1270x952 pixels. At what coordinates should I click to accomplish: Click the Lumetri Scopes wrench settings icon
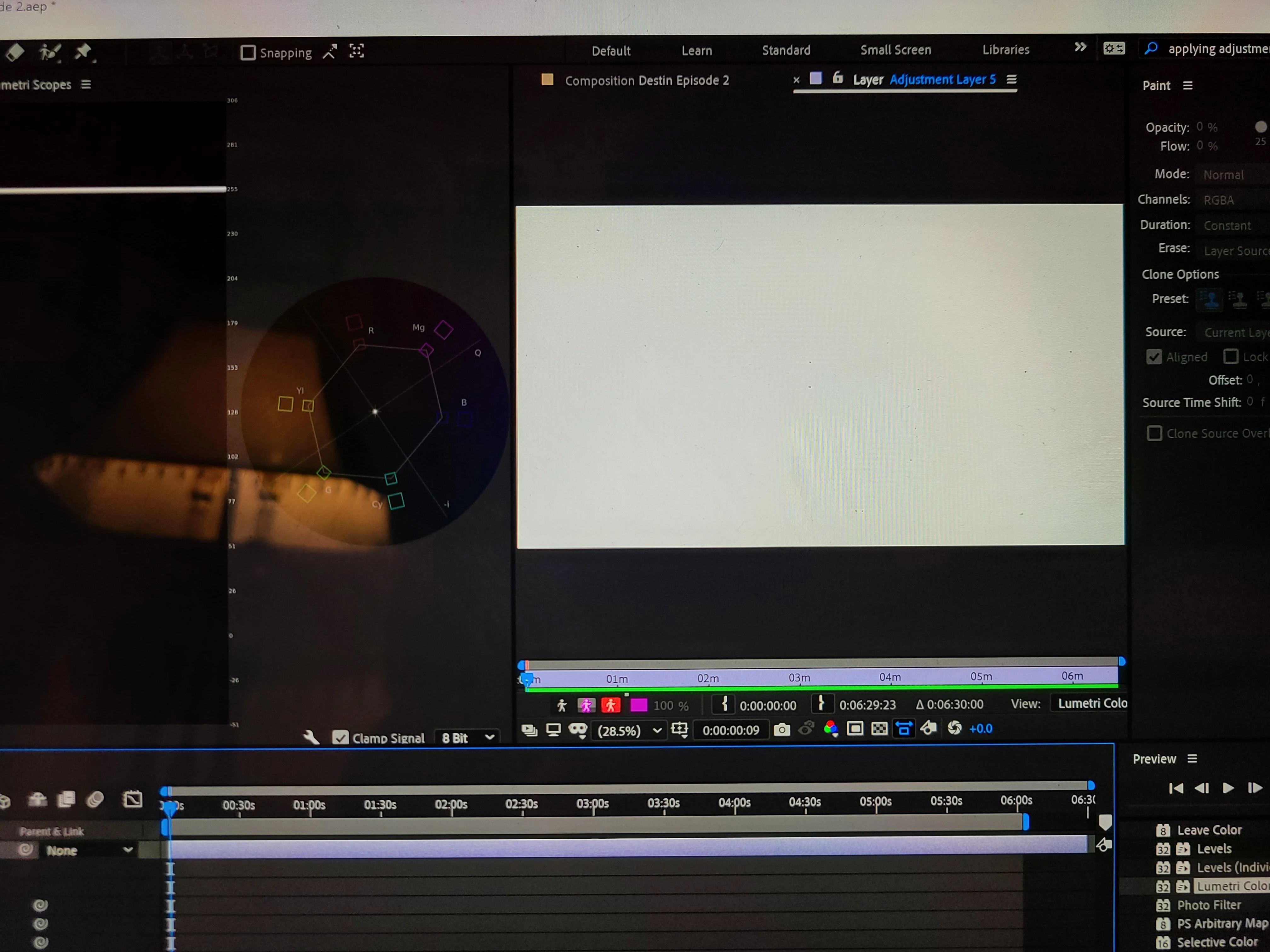click(311, 737)
